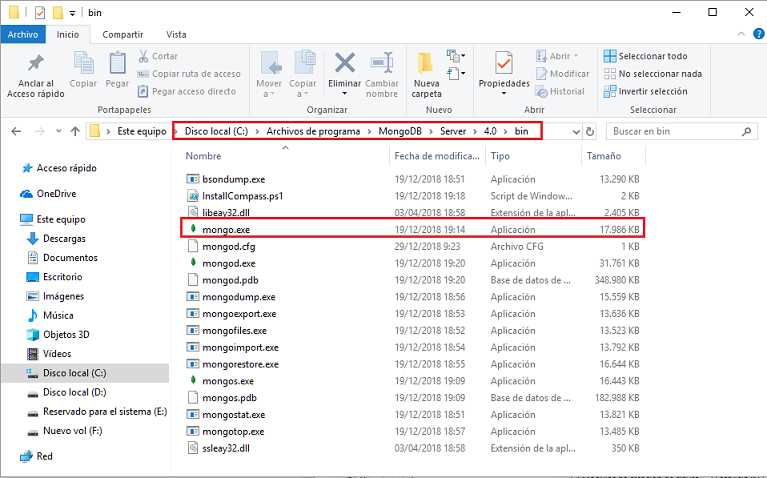The image size is (767, 478).
Task: Click Invertir selección
Action: tap(645, 91)
